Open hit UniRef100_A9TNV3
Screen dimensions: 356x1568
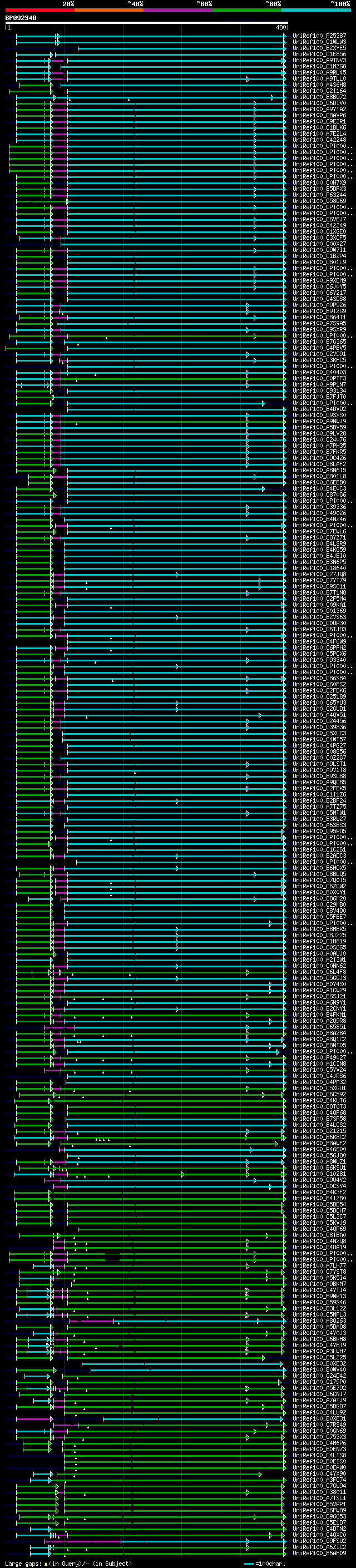click(319, 60)
